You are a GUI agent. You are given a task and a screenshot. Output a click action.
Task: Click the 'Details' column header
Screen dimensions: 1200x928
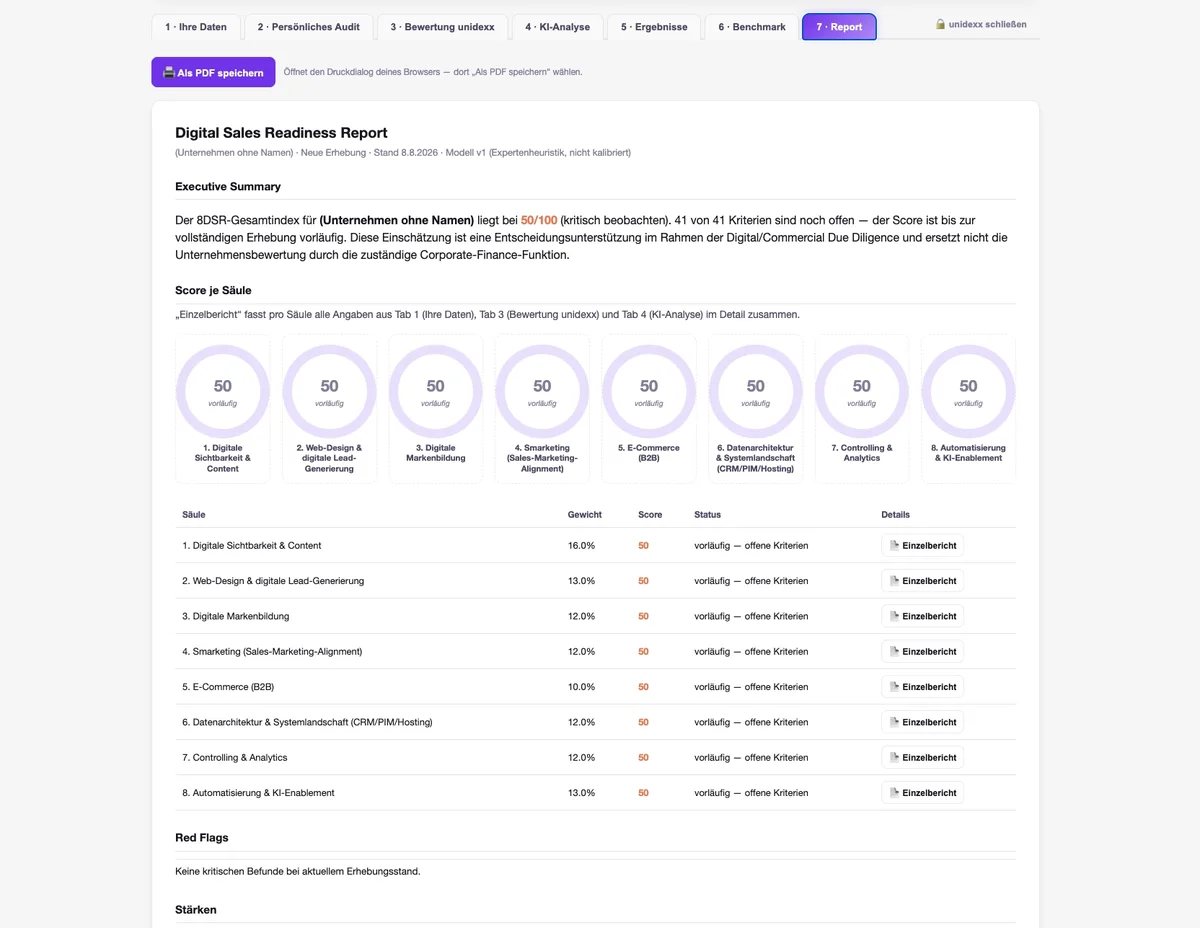point(896,515)
